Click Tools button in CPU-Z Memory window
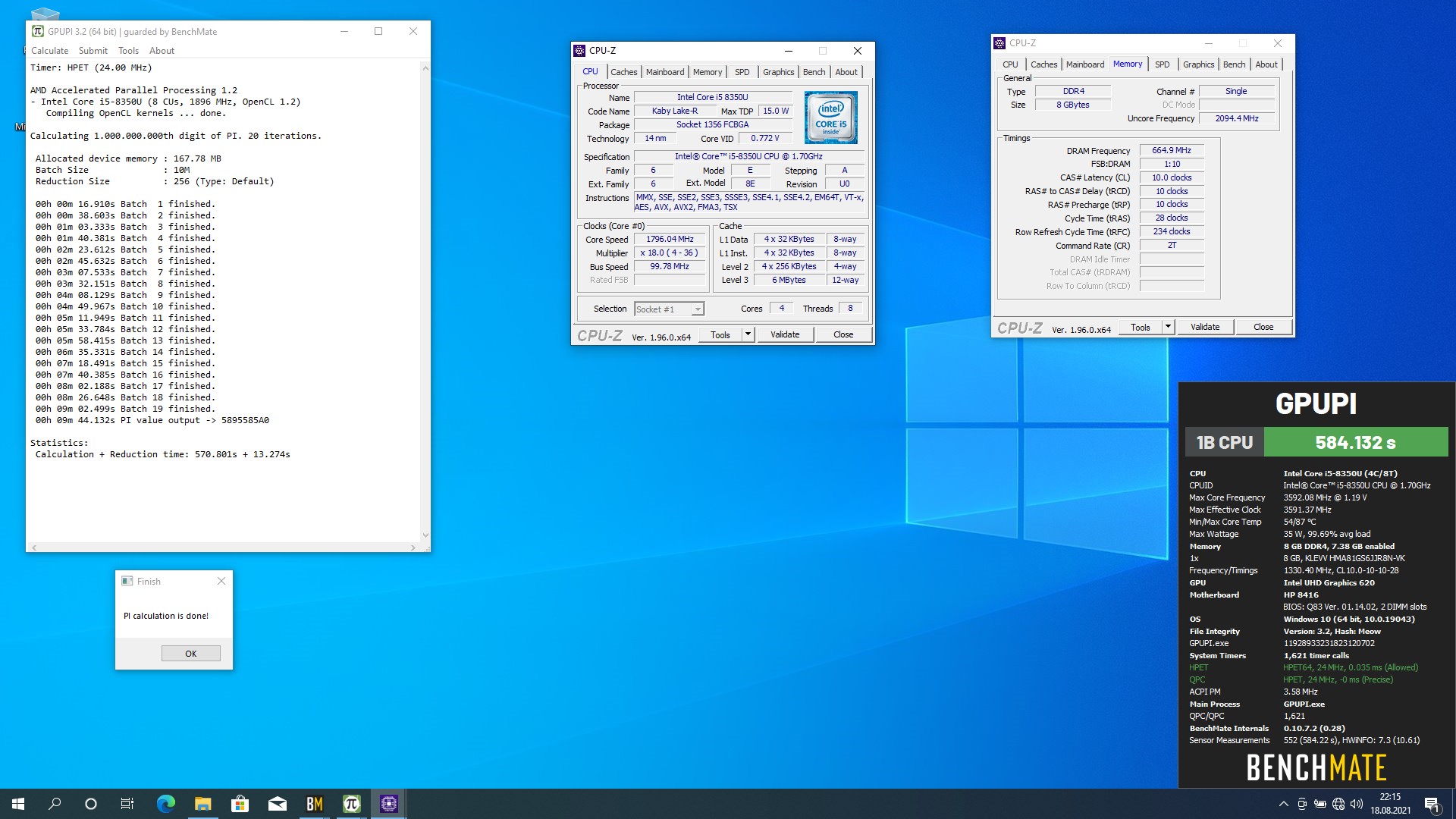Screen dimensions: 1456x819 (x=1141, y=327)
